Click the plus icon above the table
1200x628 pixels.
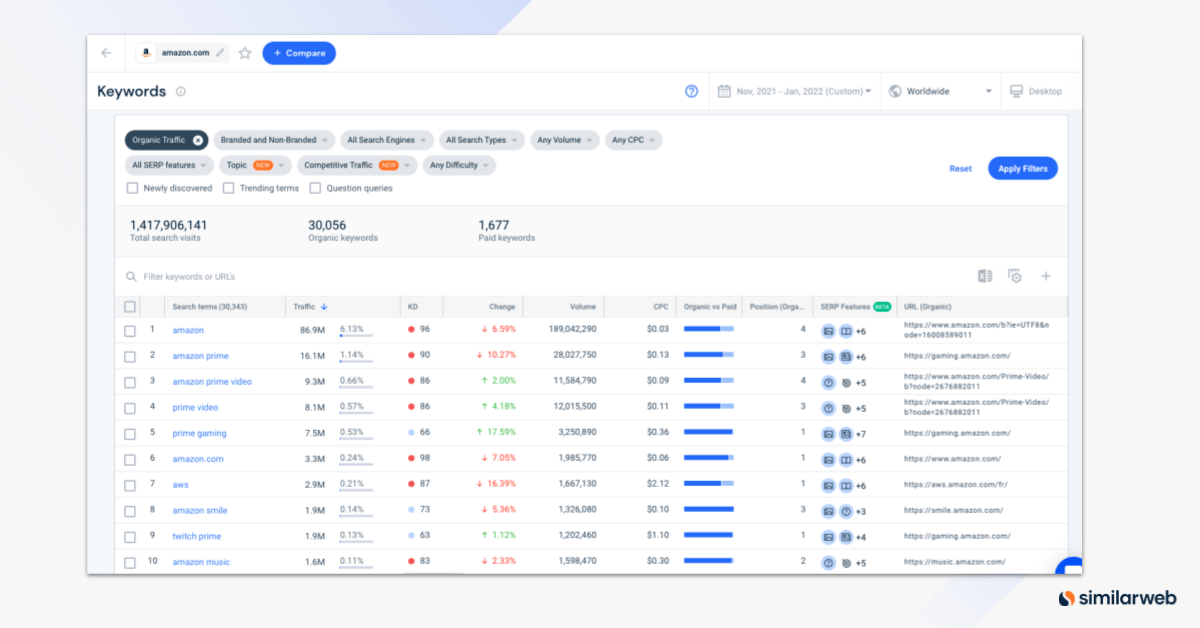pyautogui.click(x=1046, y=276)
